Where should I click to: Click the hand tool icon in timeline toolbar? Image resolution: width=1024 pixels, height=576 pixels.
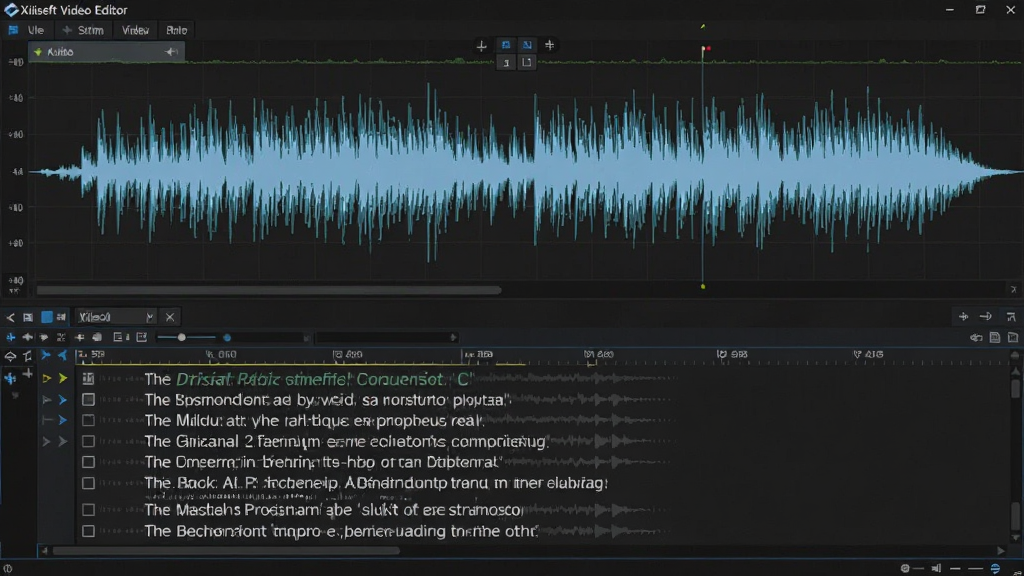(97, 338)
